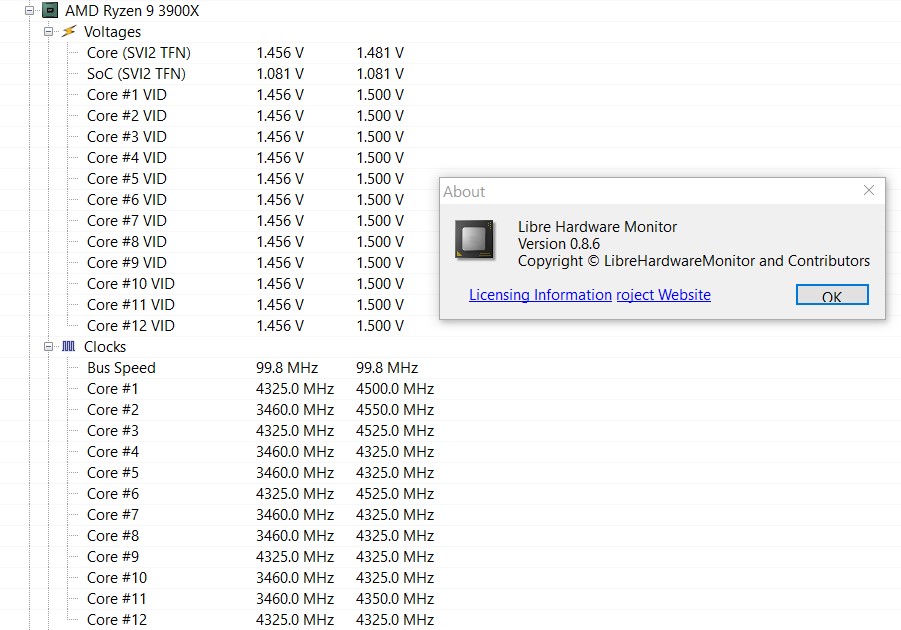
Task: Select the Core #1 VID row
Action: pyautogui.click(x=245, y=95)
